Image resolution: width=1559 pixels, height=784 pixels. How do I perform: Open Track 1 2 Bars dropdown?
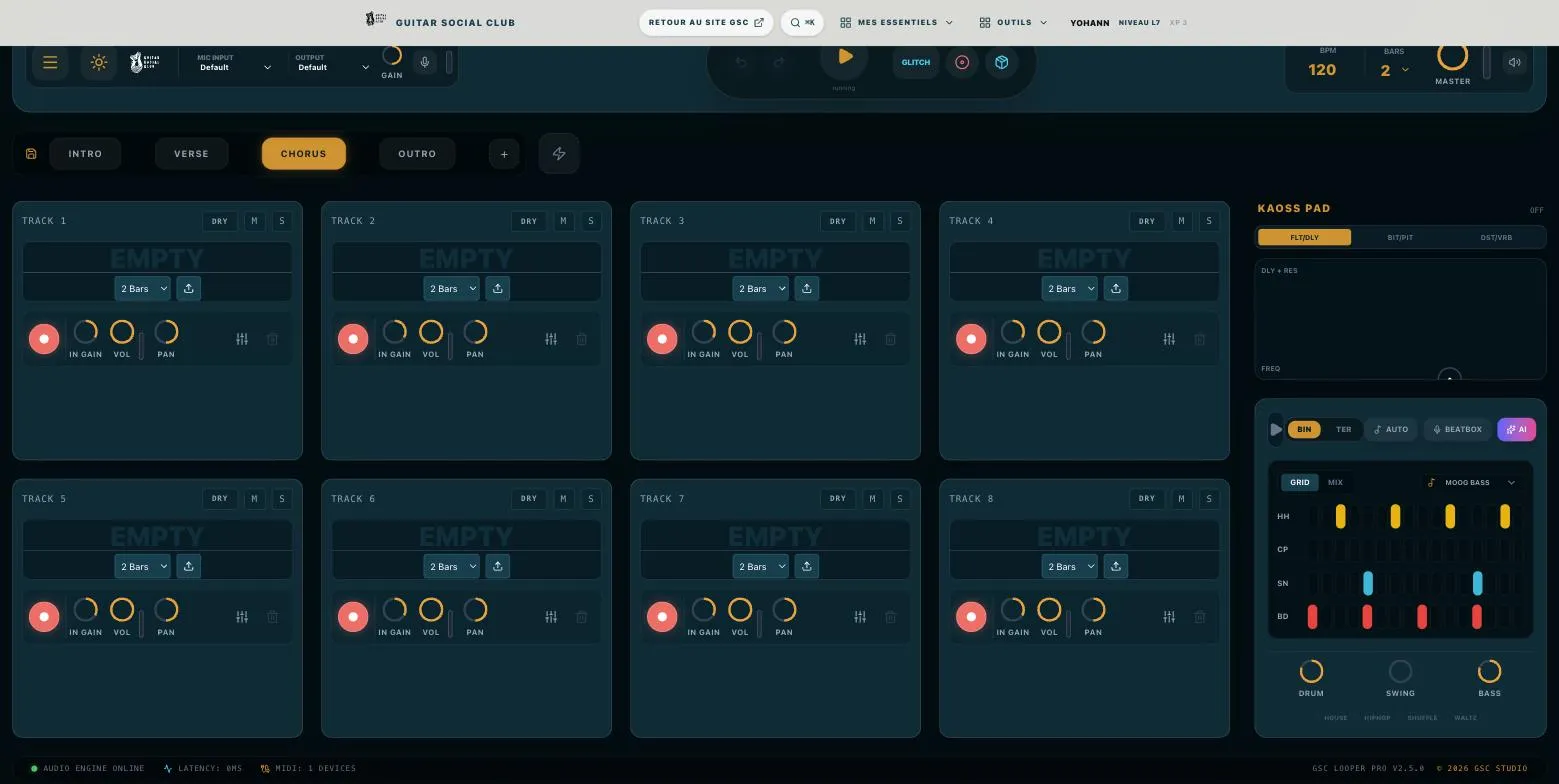[x=142, y=288]
